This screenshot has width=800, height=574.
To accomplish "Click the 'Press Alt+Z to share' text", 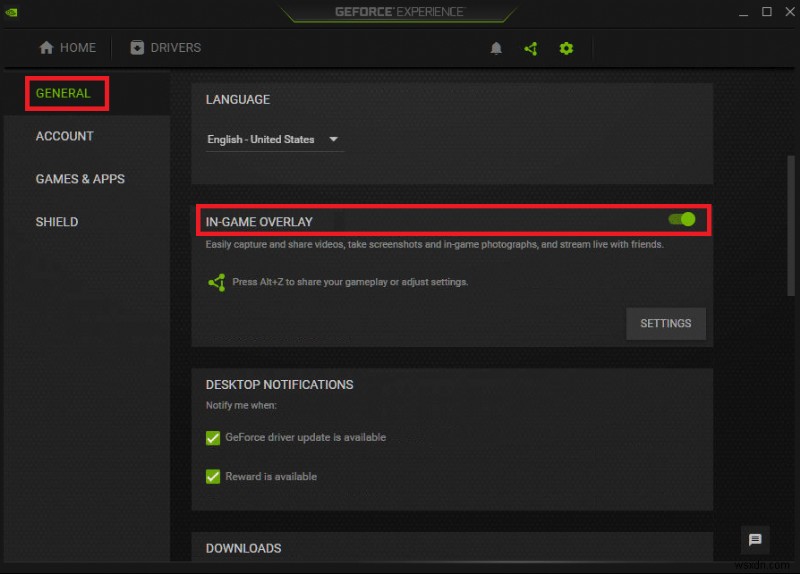I will click(x=350, y=282).
